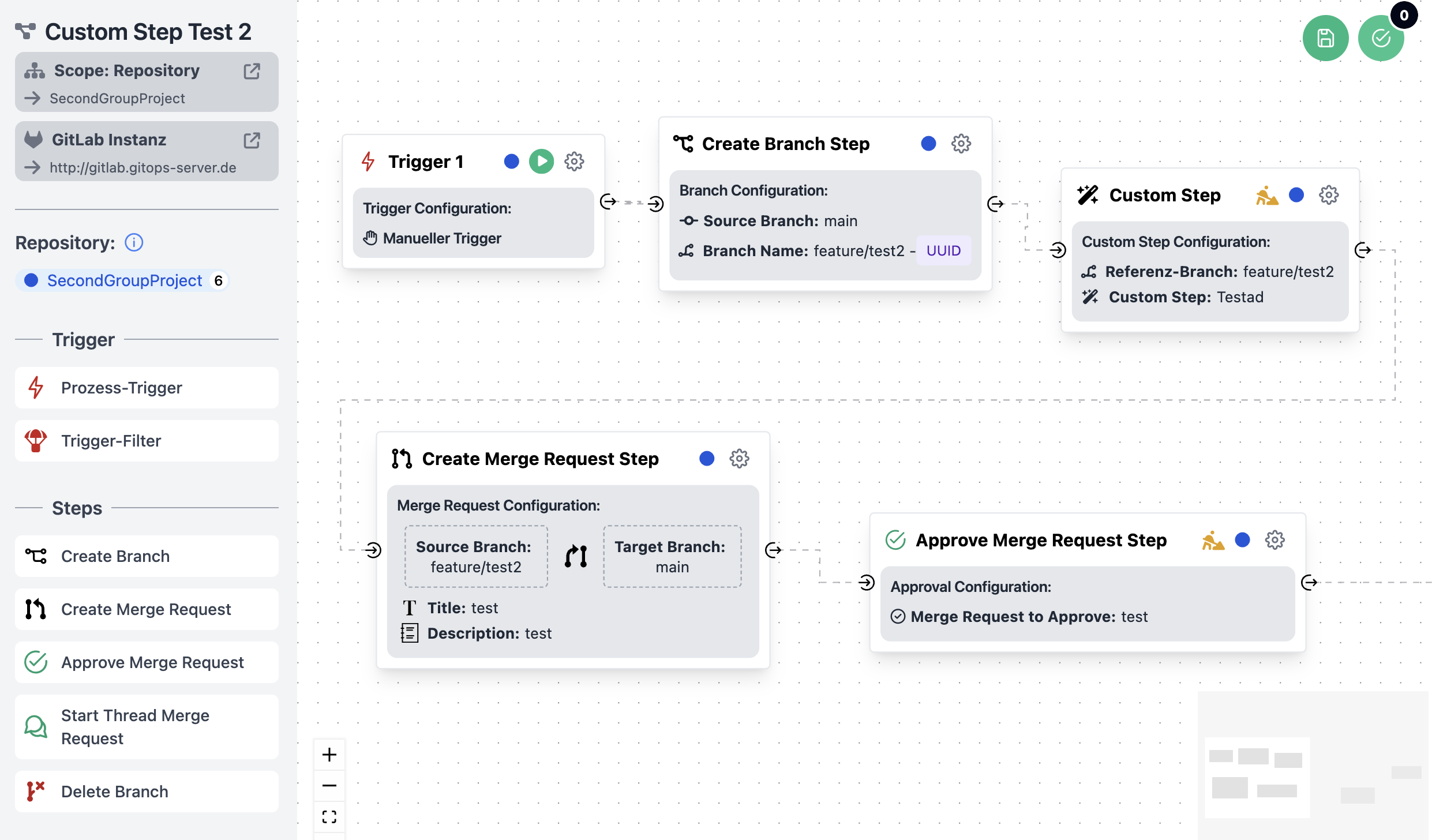Select Prozess-Trigger palette item
This screenshot has width=1432, height=840.
[x=147, y=388]
